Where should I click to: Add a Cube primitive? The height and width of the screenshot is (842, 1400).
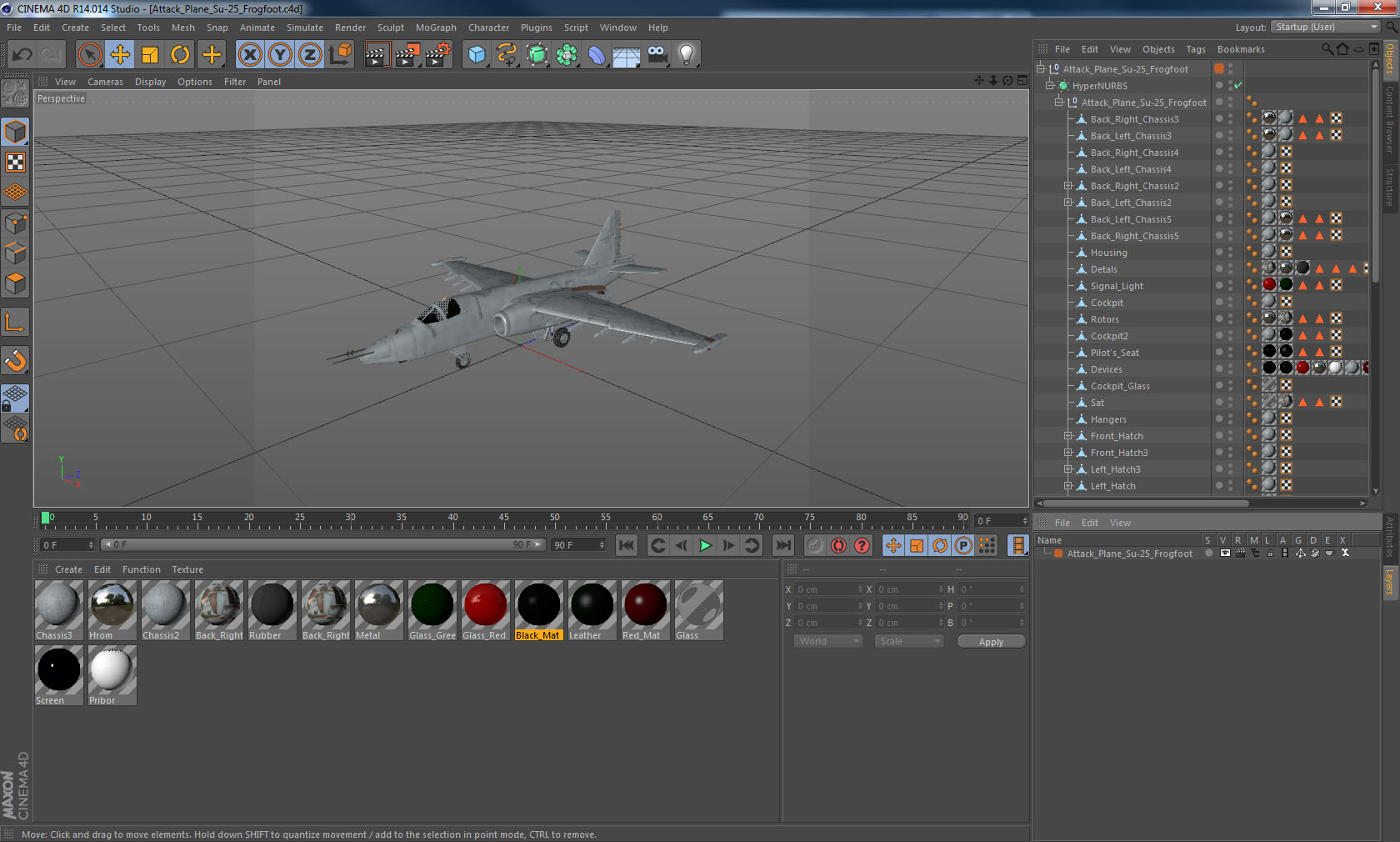(477, 55)
